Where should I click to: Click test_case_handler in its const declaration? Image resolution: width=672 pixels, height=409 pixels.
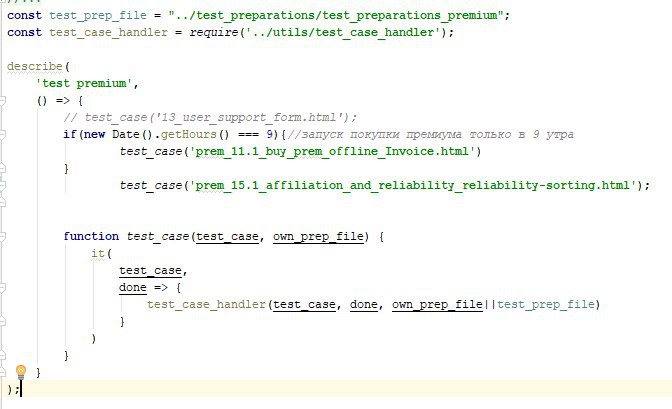click(x=108, y=32)
